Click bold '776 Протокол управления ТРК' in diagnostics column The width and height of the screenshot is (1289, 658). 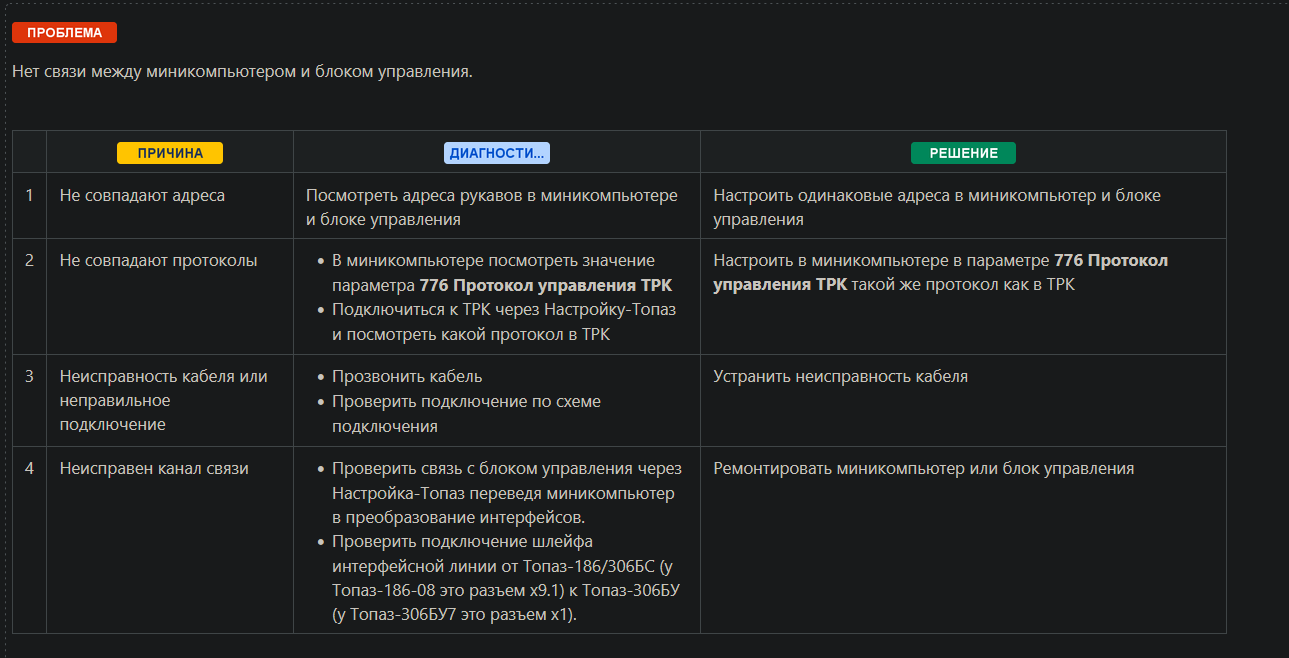click(x=546, y=285)
